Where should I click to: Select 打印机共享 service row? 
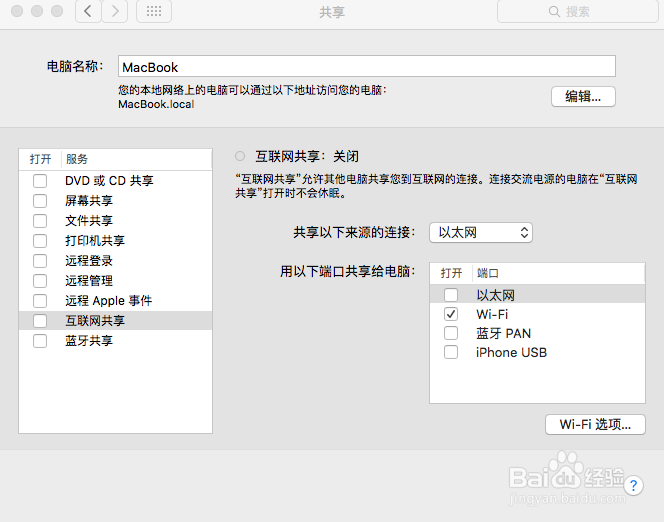[115, 241]
